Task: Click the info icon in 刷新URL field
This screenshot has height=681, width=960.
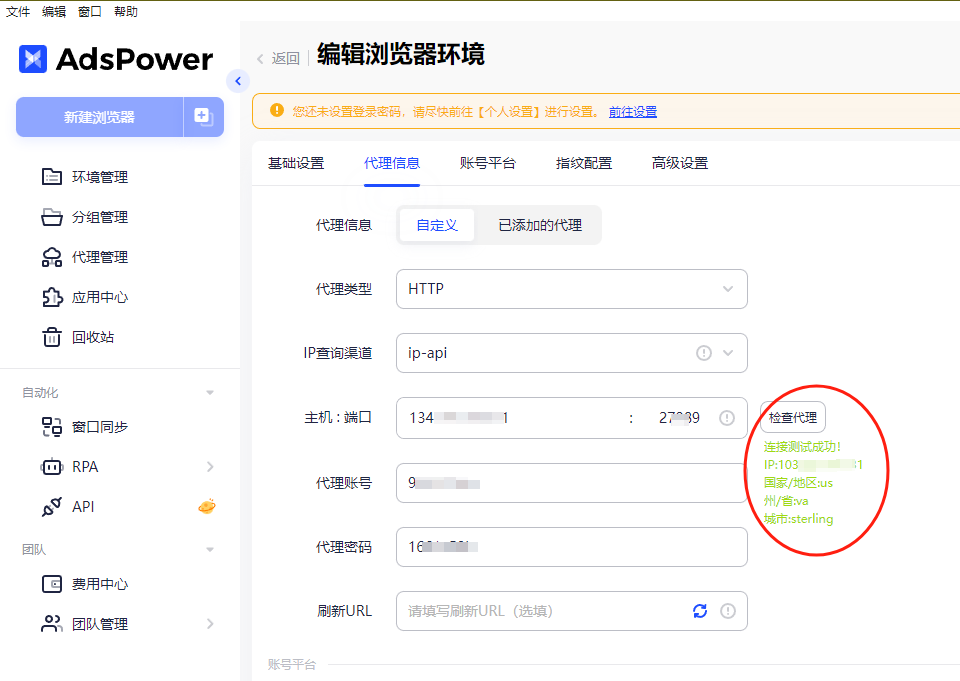Action: tap(728, 611)
